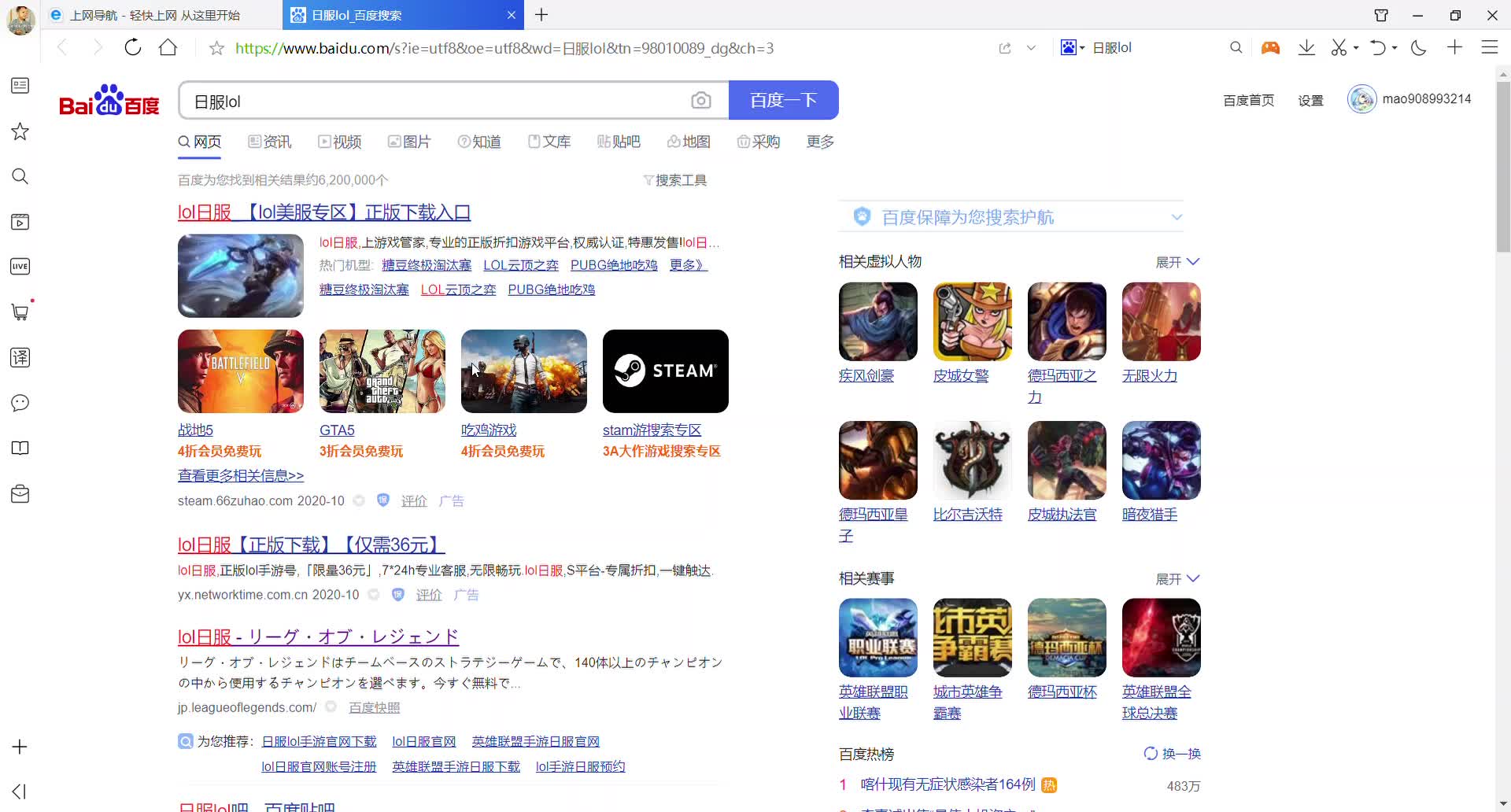Viewport: 1511px width, 812px height.
Task: Click the share page icon in address bar
Action: (x=1005, y=48)
